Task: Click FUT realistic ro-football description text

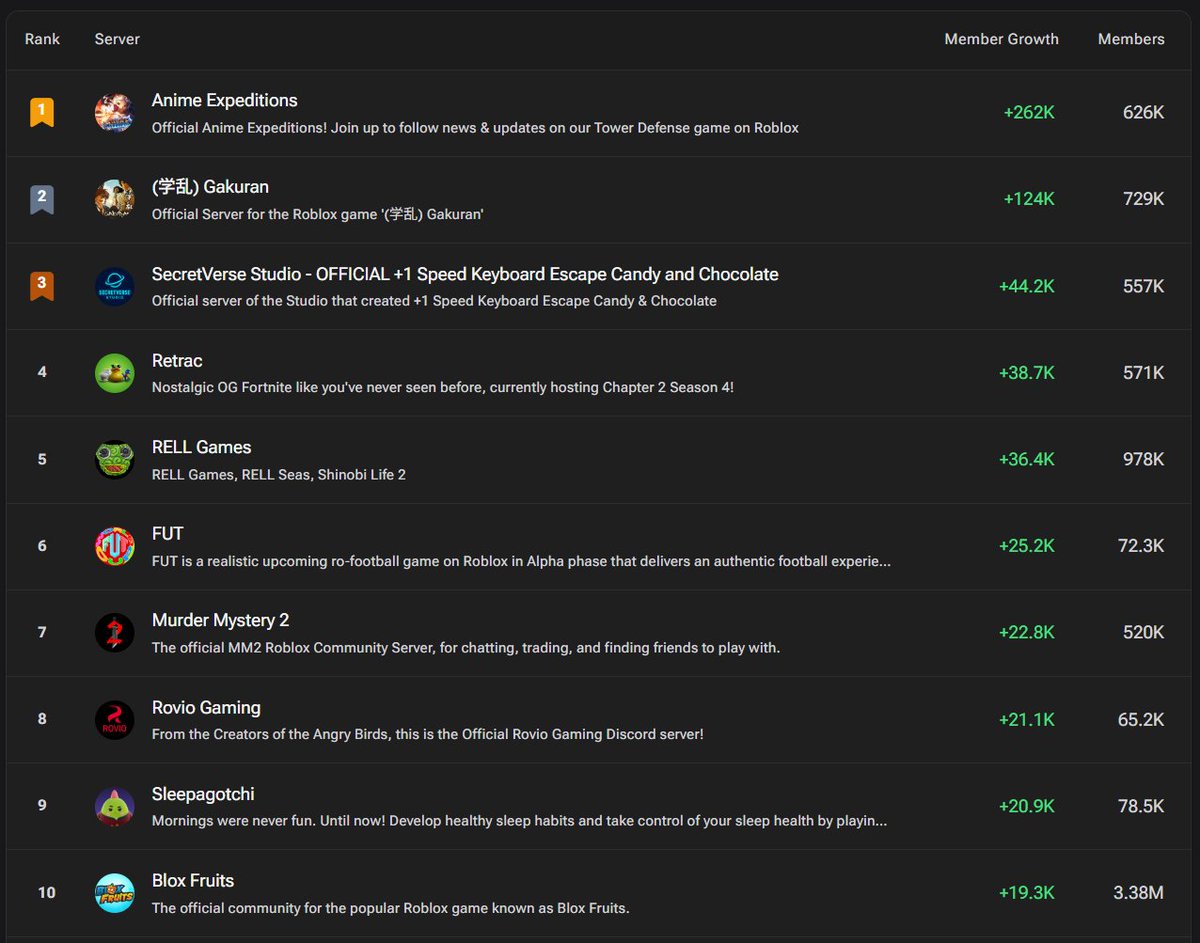Action: pos(521,561)
